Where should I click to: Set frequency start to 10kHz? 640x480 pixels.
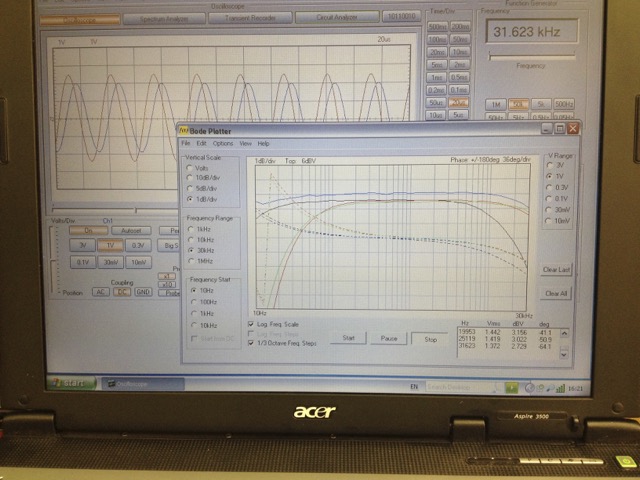(x=204, y=325)
